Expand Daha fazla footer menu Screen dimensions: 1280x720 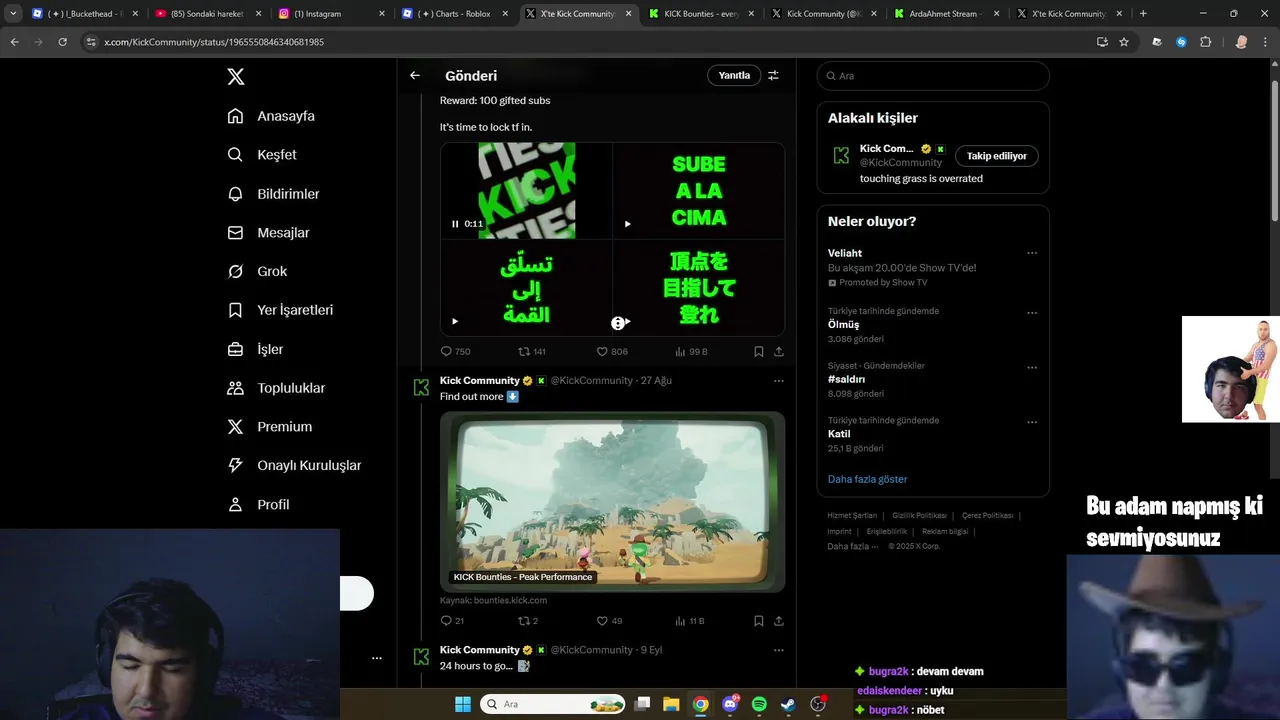(852, 547)
